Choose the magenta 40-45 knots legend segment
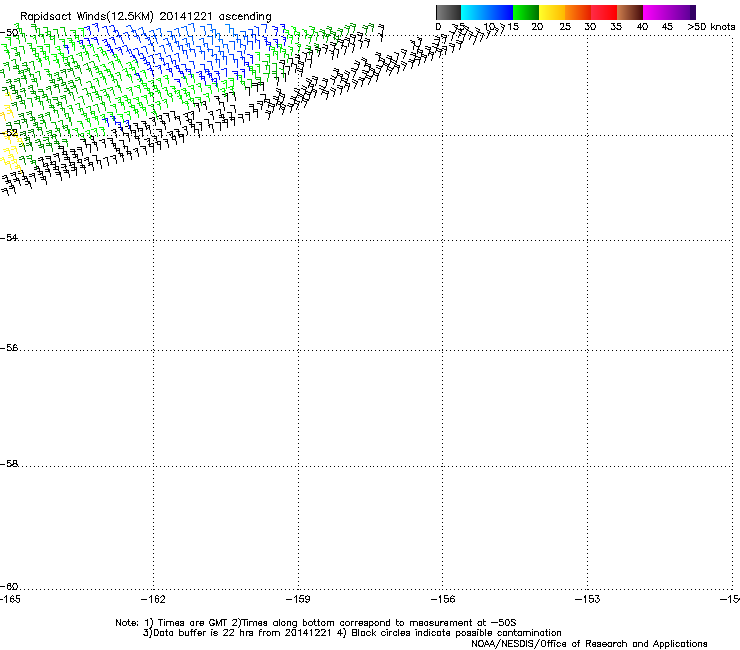 pos(656,12)
